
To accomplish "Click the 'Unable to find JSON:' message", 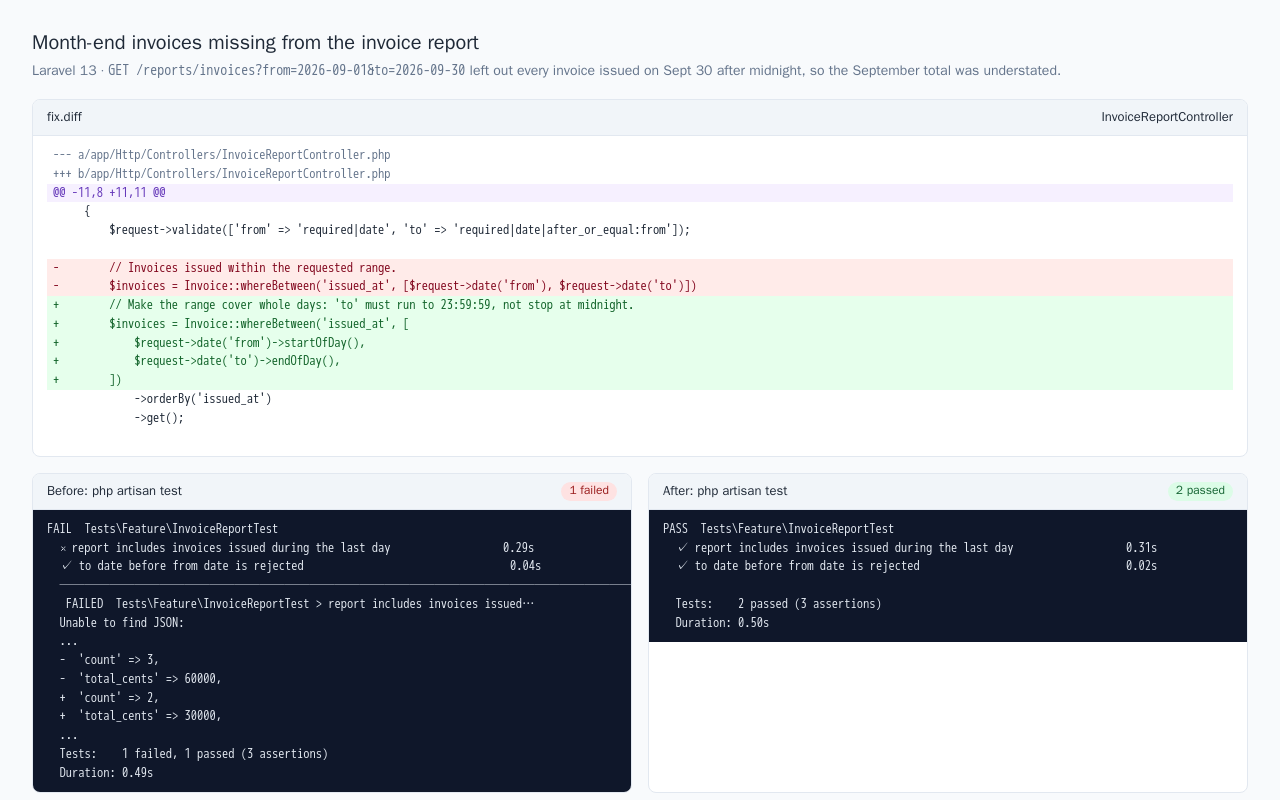I will pyautogui.click(x=122, y=623).
